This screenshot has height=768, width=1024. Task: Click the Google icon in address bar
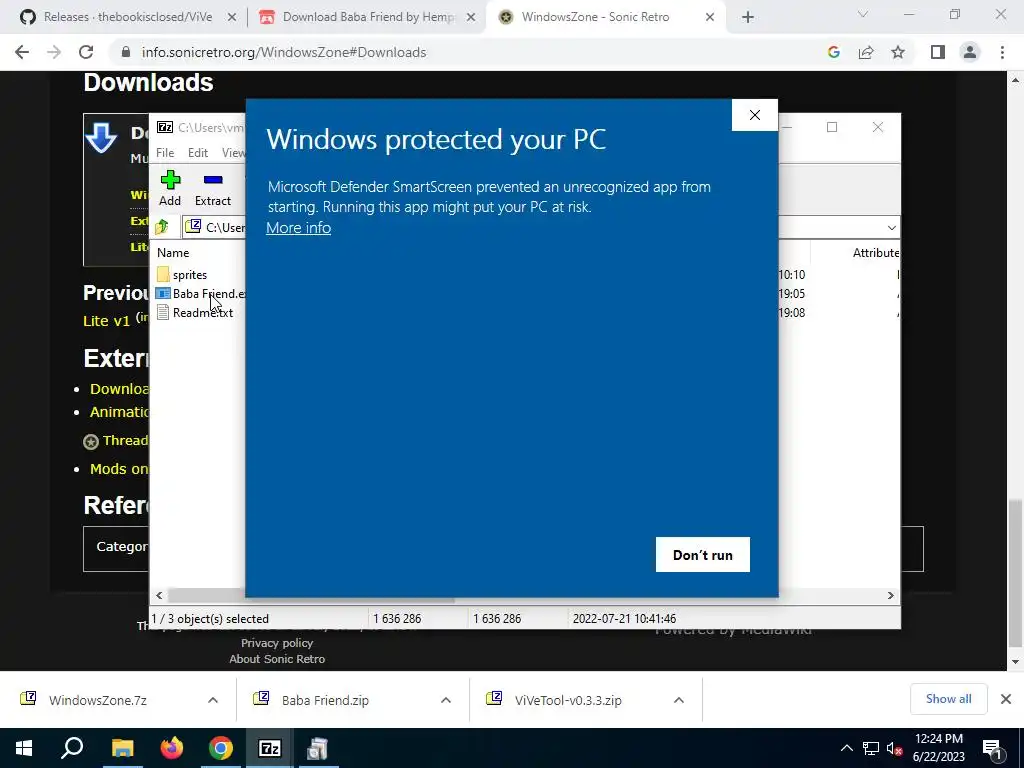833,52
